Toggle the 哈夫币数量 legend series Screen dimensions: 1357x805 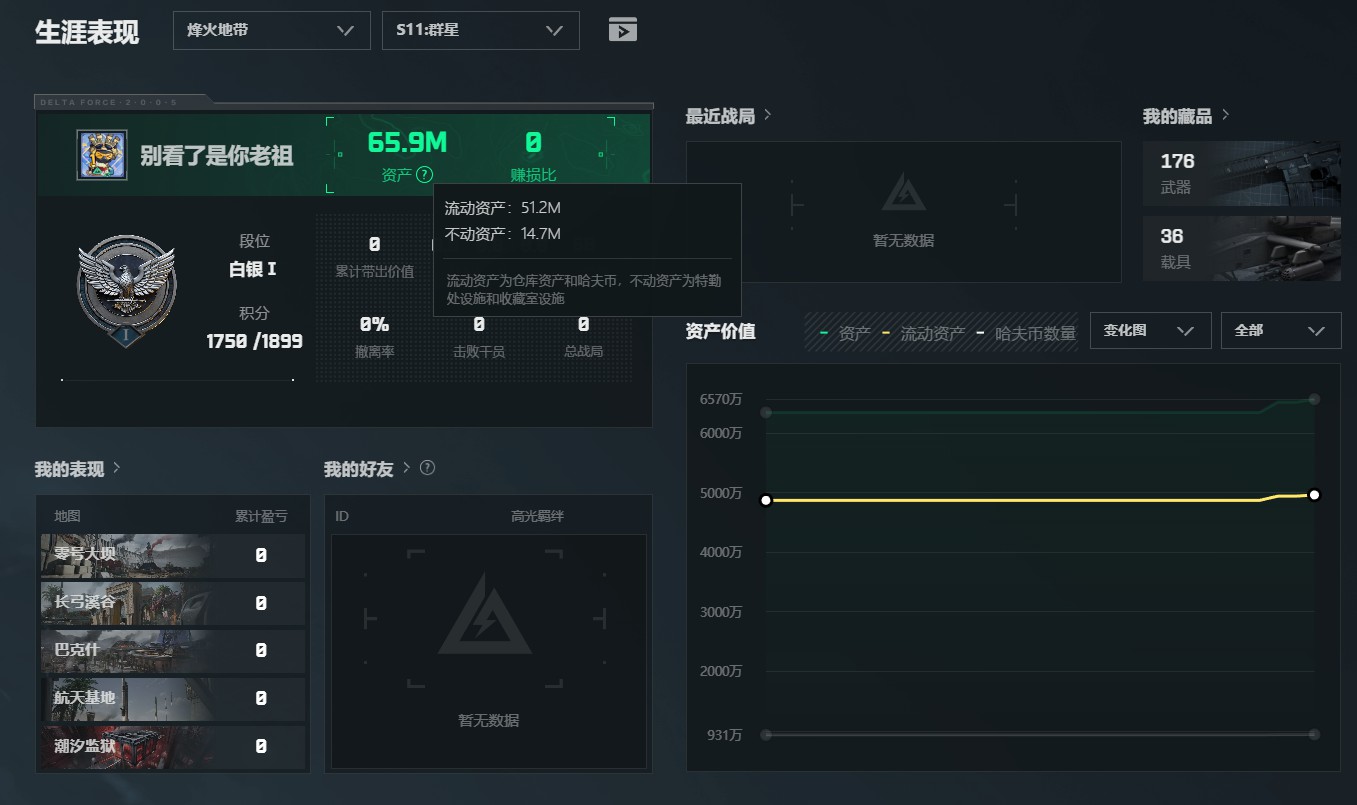pyautogui.click(x=1026, y=333)
